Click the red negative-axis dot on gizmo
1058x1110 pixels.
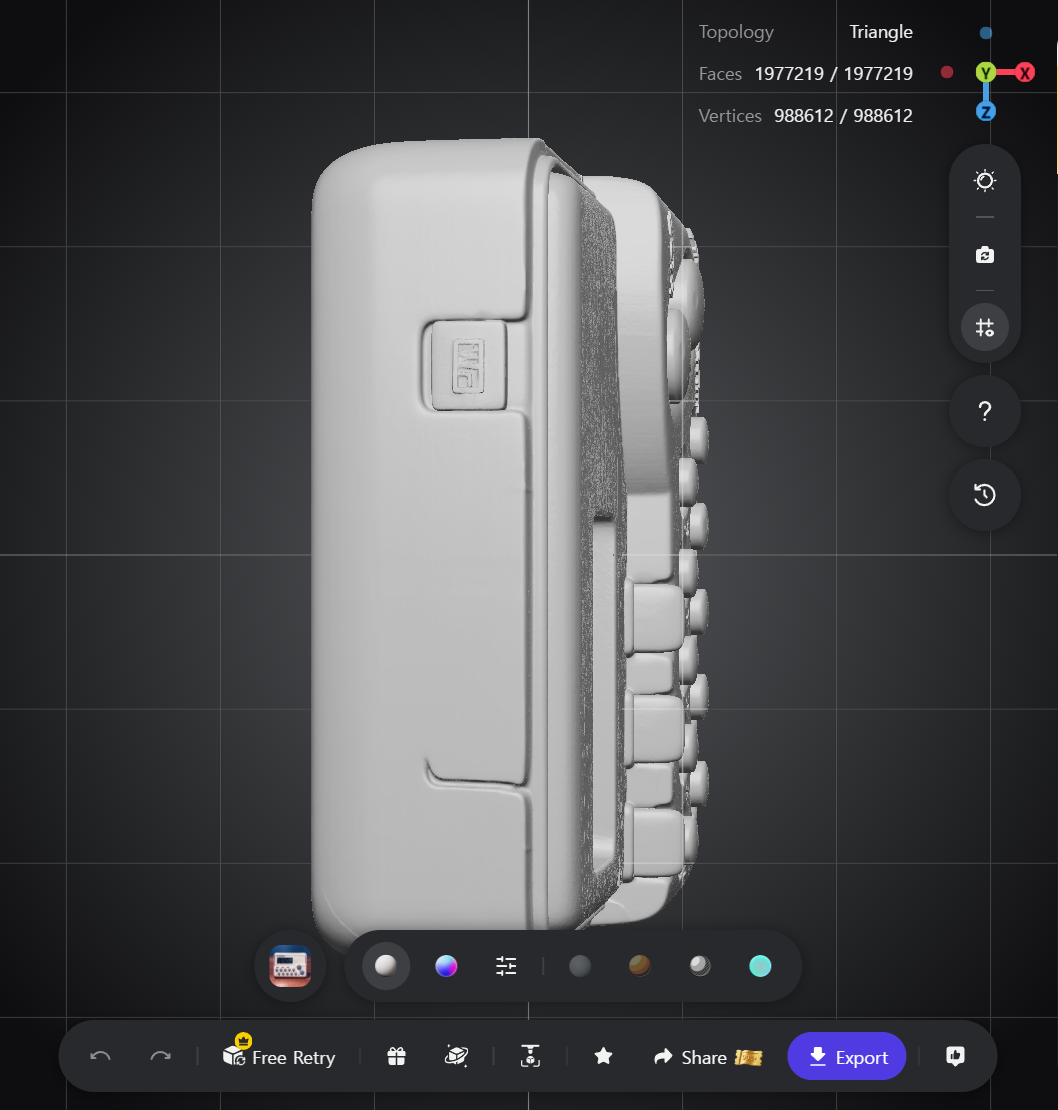click(x=946, y=72)
